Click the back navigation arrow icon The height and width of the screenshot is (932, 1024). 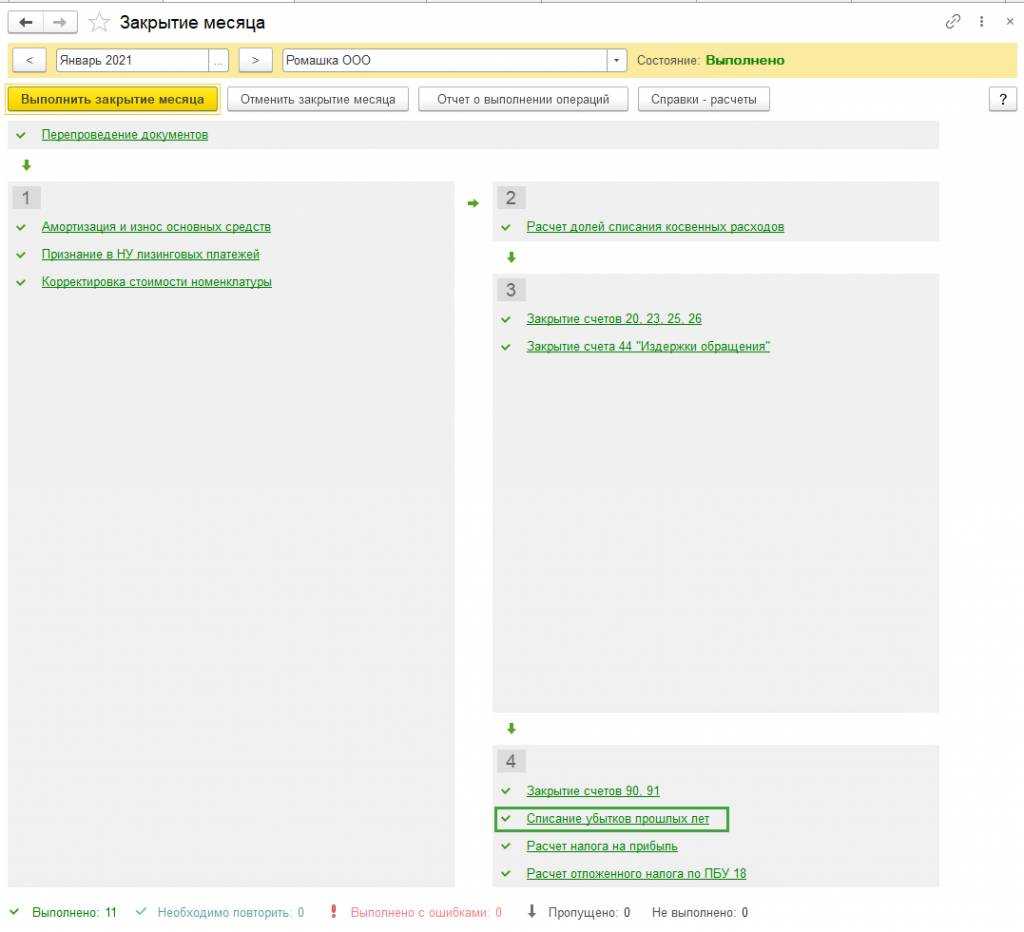point(26,22)
